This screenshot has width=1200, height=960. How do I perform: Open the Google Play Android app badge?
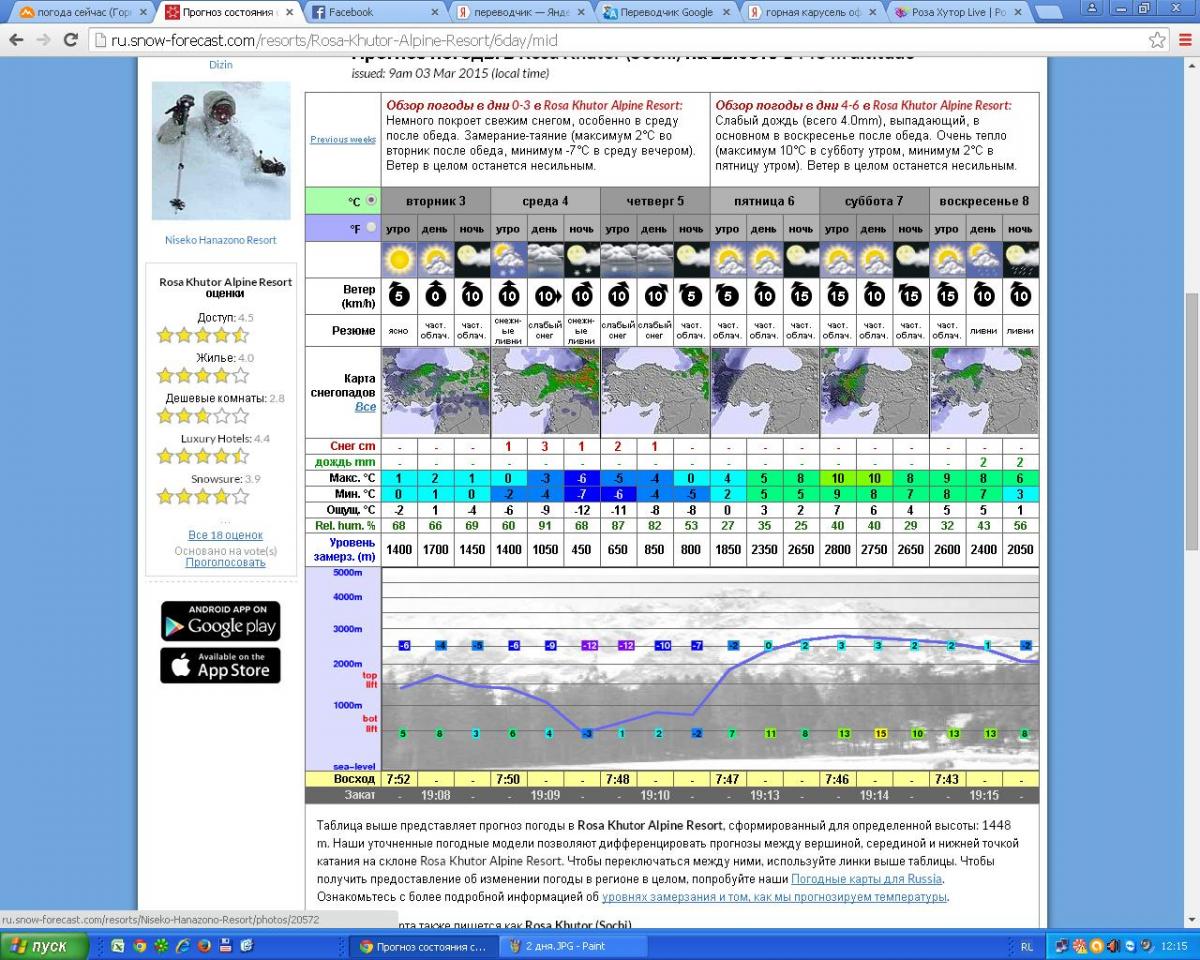click(x=220, y=621)
